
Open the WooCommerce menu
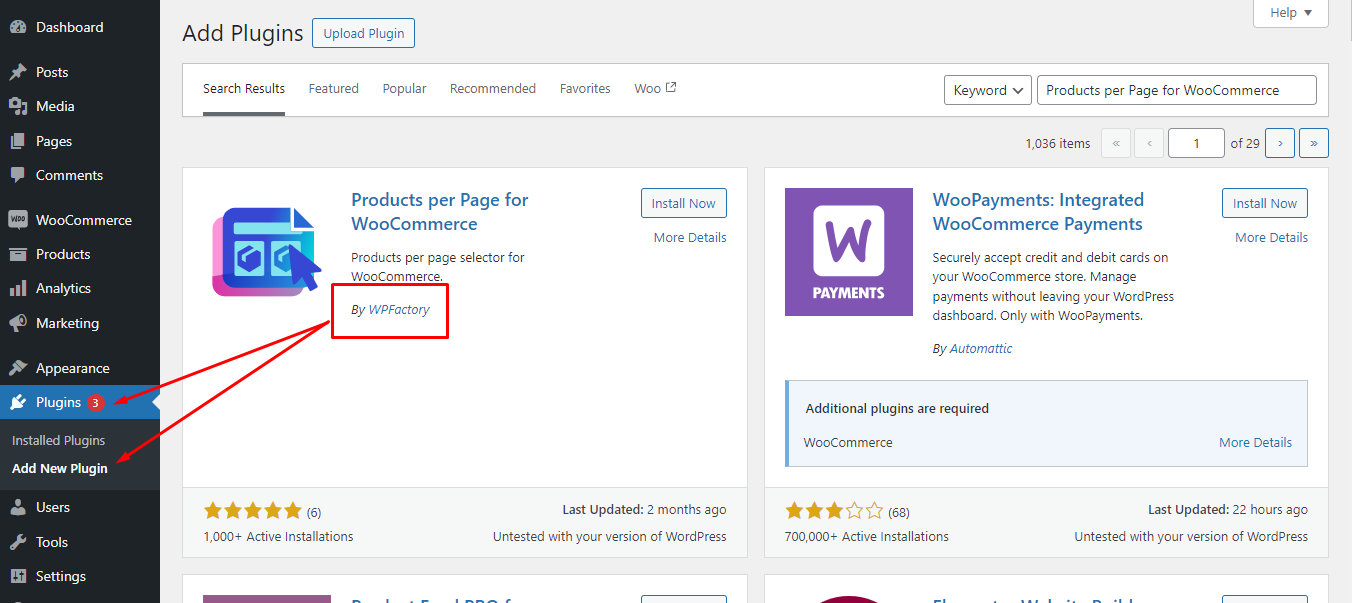(x=80, y=220)
